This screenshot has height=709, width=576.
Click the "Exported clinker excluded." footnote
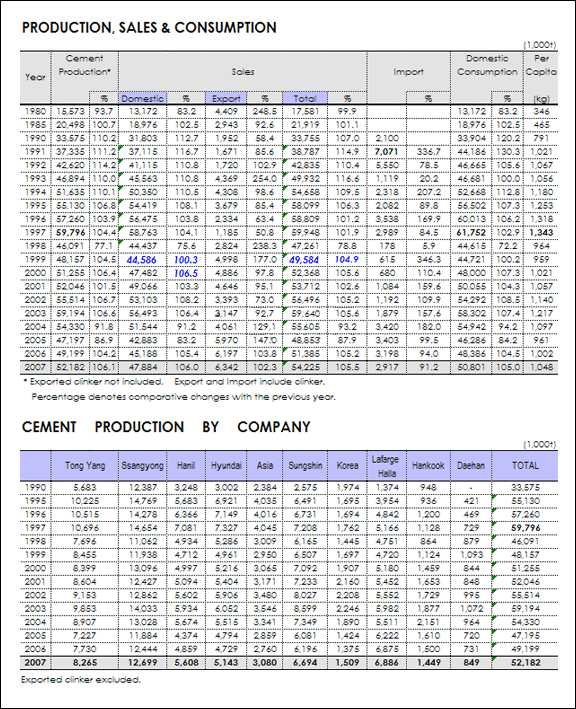[81, 679]
